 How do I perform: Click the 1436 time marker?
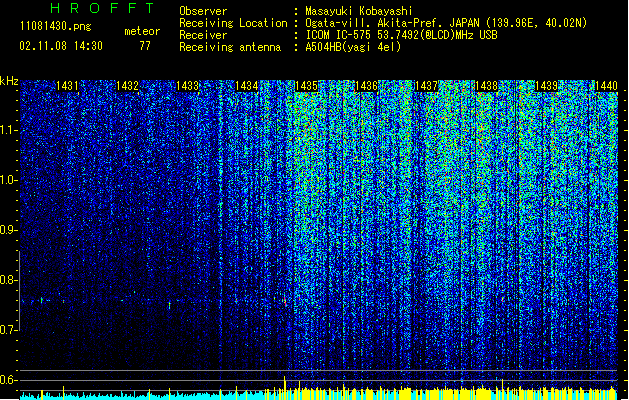click(366, 86)
